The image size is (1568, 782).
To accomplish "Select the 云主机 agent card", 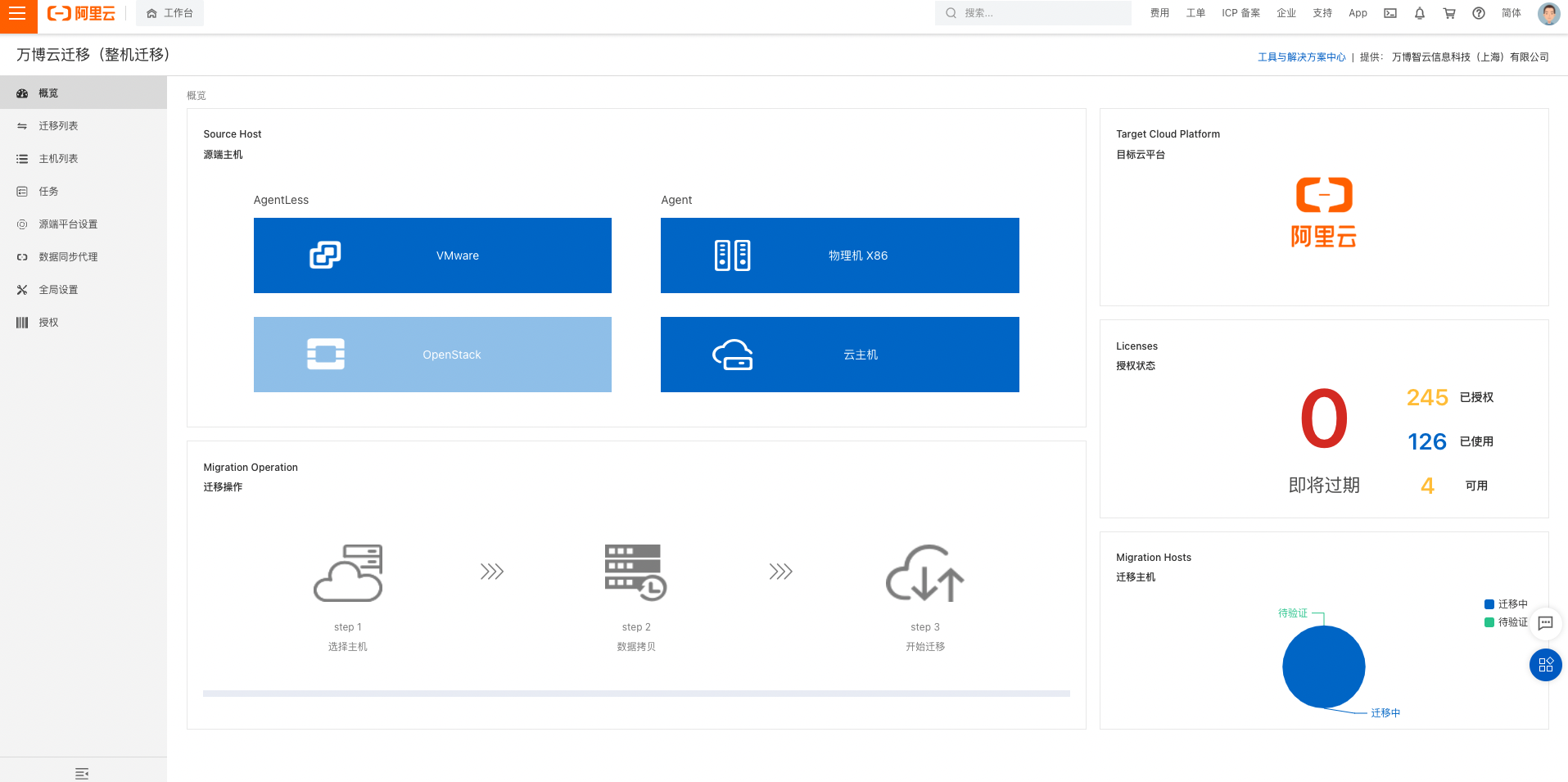I will click(840, 355).
